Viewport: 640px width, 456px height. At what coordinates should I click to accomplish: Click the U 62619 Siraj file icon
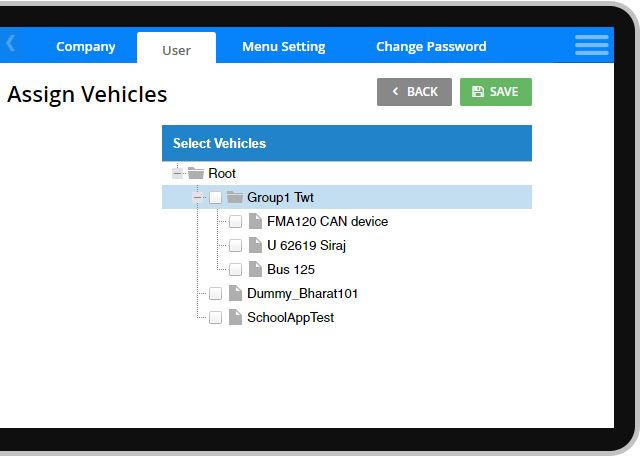tap(255, 245)
